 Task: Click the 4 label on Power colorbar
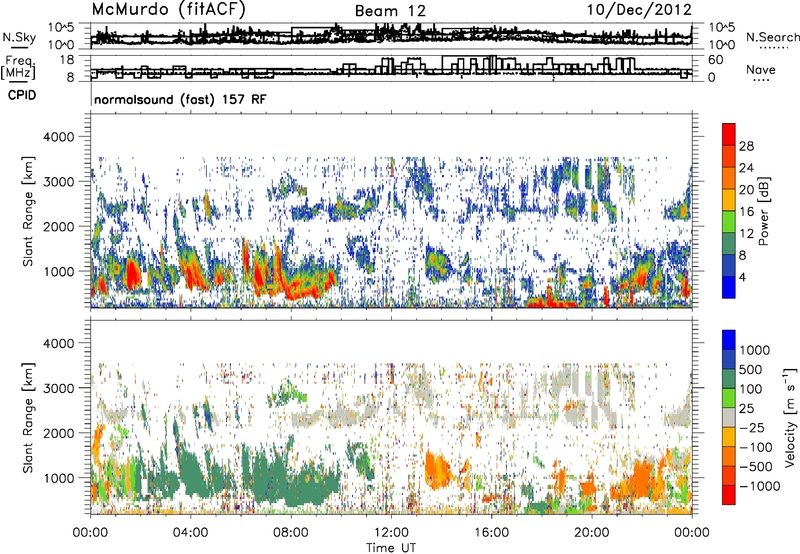click(x=742, y=277)
